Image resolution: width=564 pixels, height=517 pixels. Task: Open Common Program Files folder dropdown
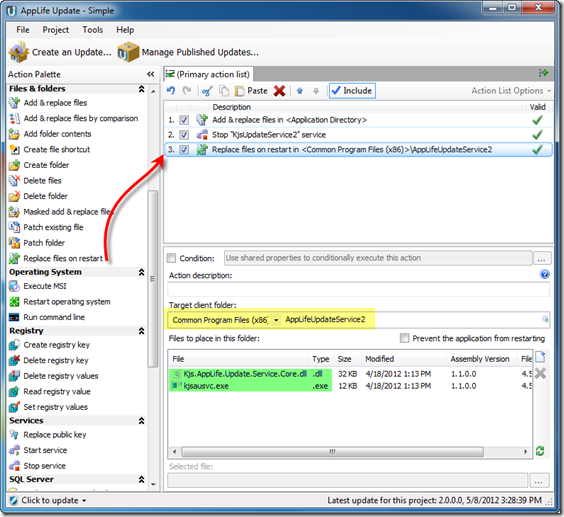point(276,320)
